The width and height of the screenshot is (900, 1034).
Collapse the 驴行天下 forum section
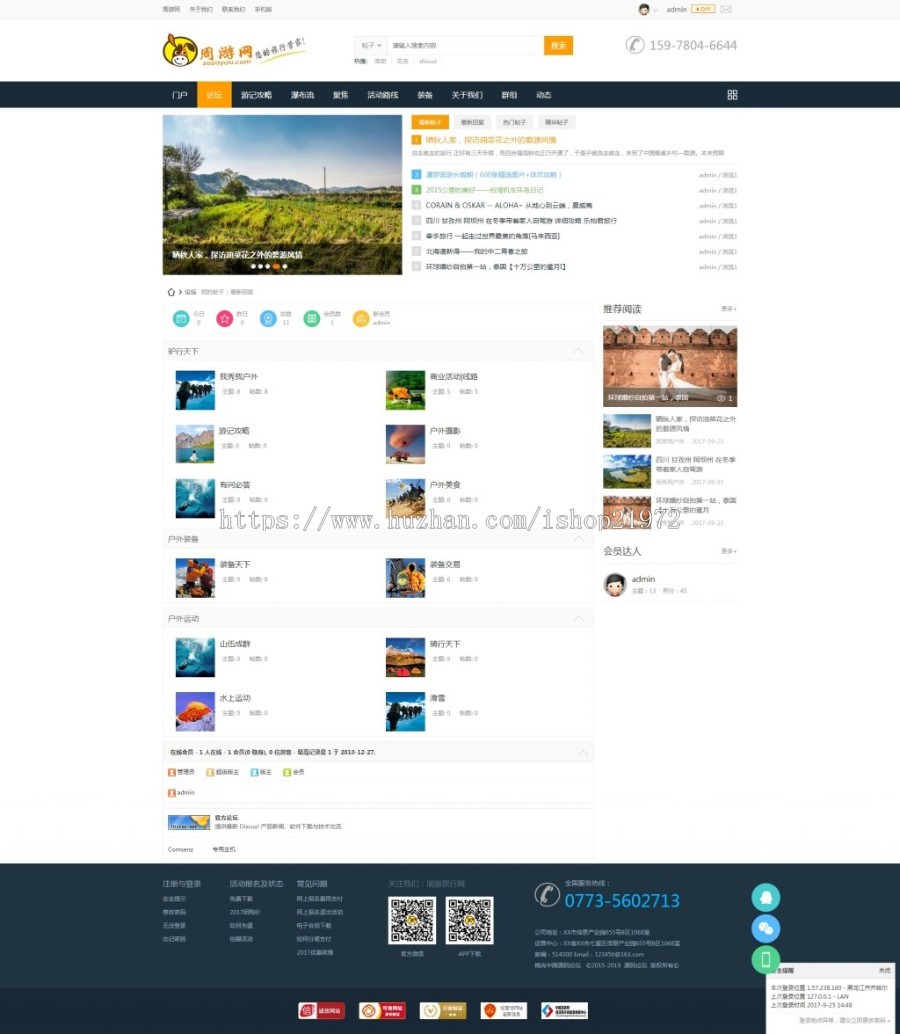point(578,351)
